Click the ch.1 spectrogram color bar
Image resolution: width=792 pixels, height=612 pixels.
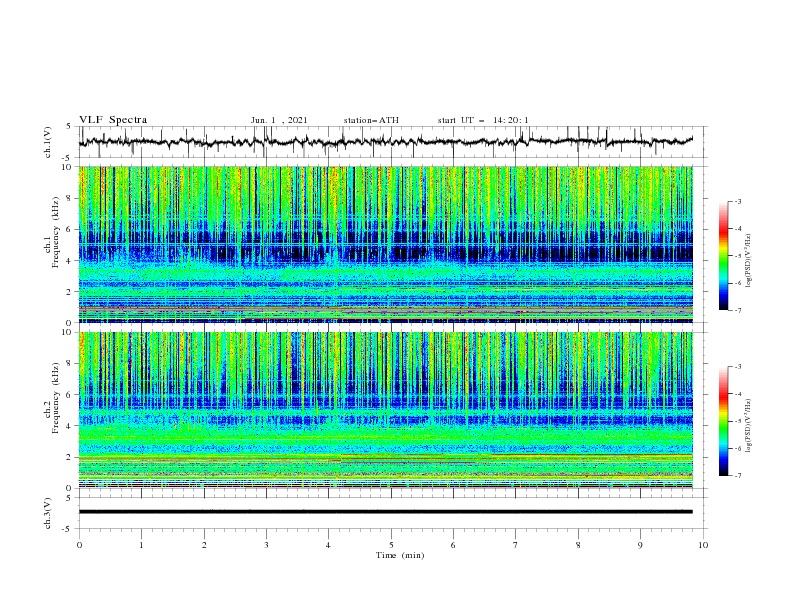(x=723, y=255)
